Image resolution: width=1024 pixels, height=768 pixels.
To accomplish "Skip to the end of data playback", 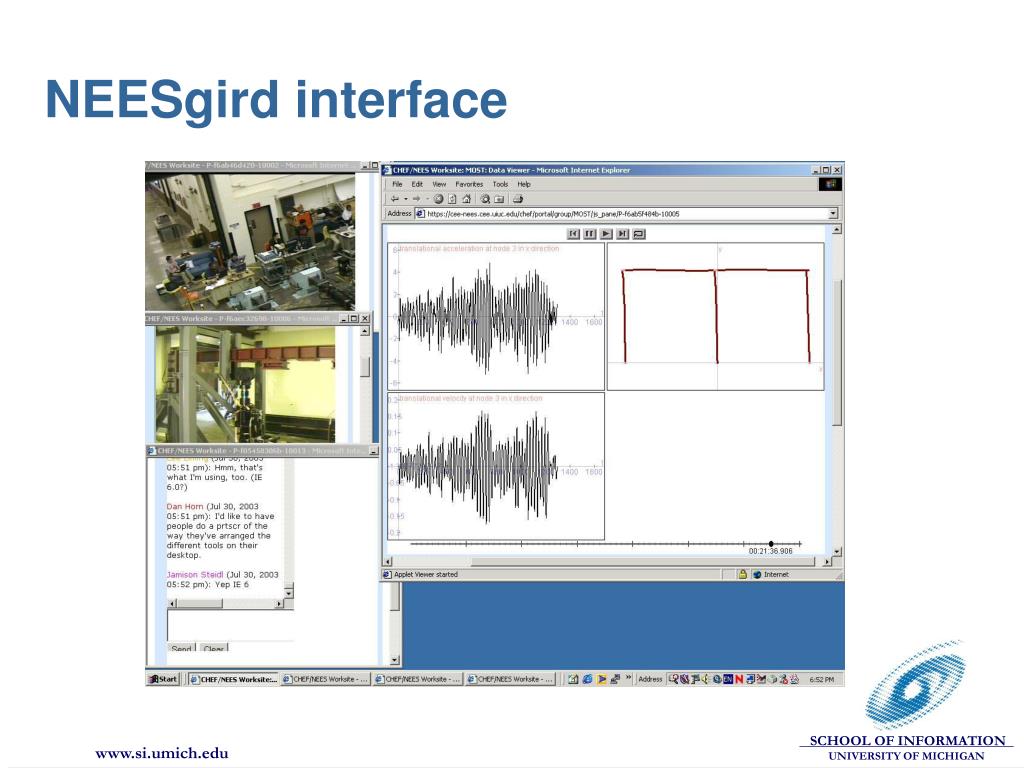I will point(622,234).
